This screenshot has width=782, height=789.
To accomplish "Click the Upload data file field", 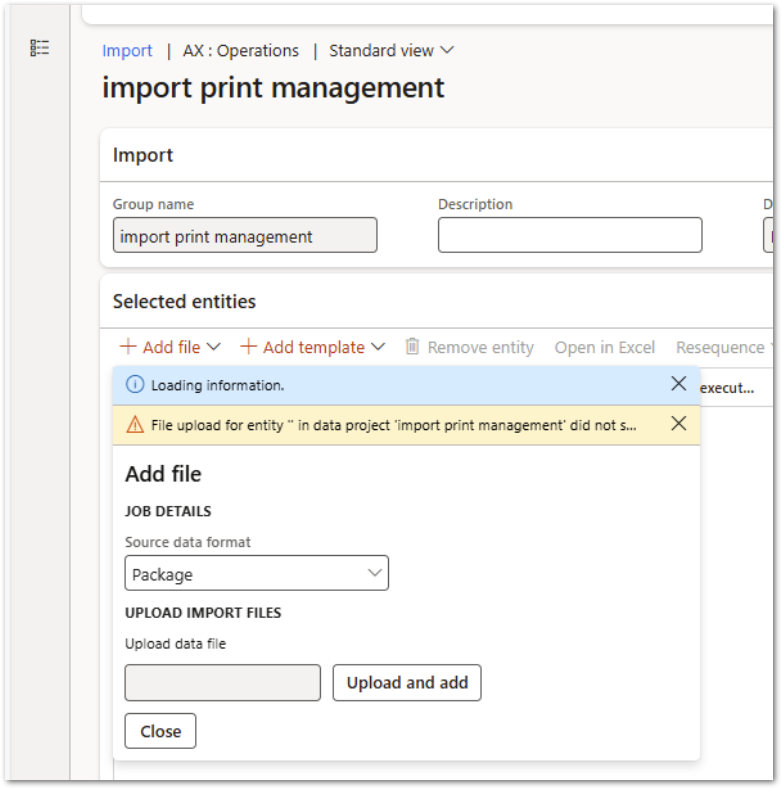I will (x=222, y=683).
